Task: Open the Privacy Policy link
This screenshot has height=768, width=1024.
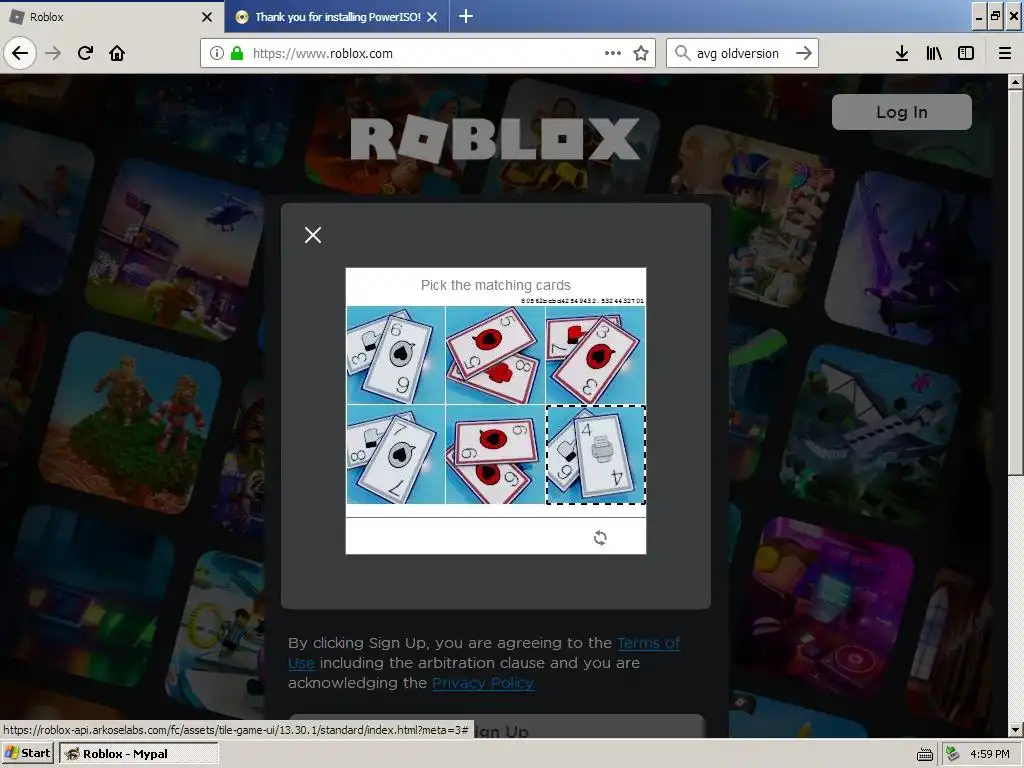Action: tap(483, 682)
